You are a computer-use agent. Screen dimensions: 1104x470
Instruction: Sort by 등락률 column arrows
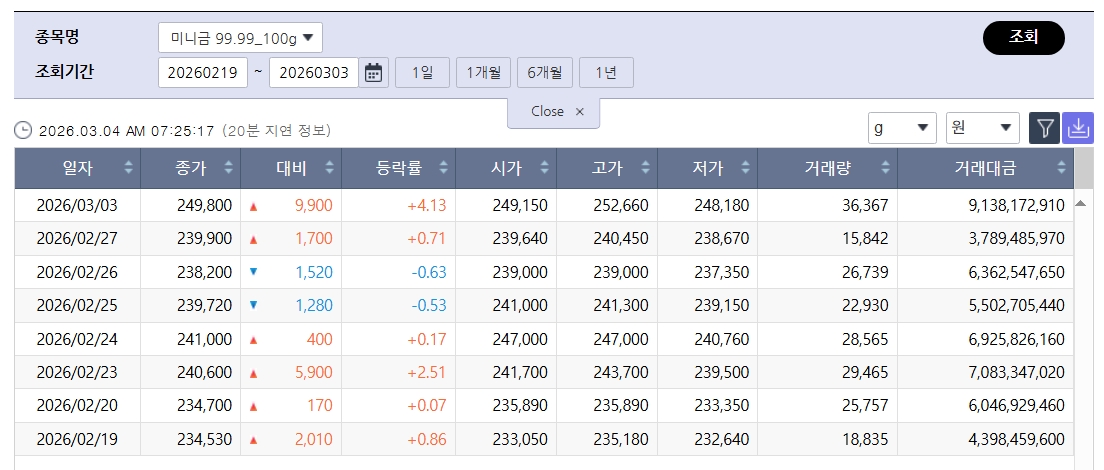443,169
